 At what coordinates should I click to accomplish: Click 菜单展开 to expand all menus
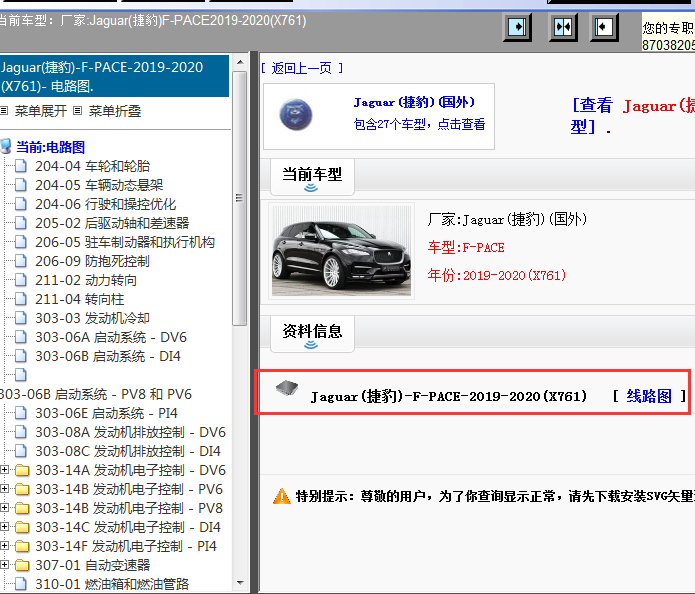point(40,111)
